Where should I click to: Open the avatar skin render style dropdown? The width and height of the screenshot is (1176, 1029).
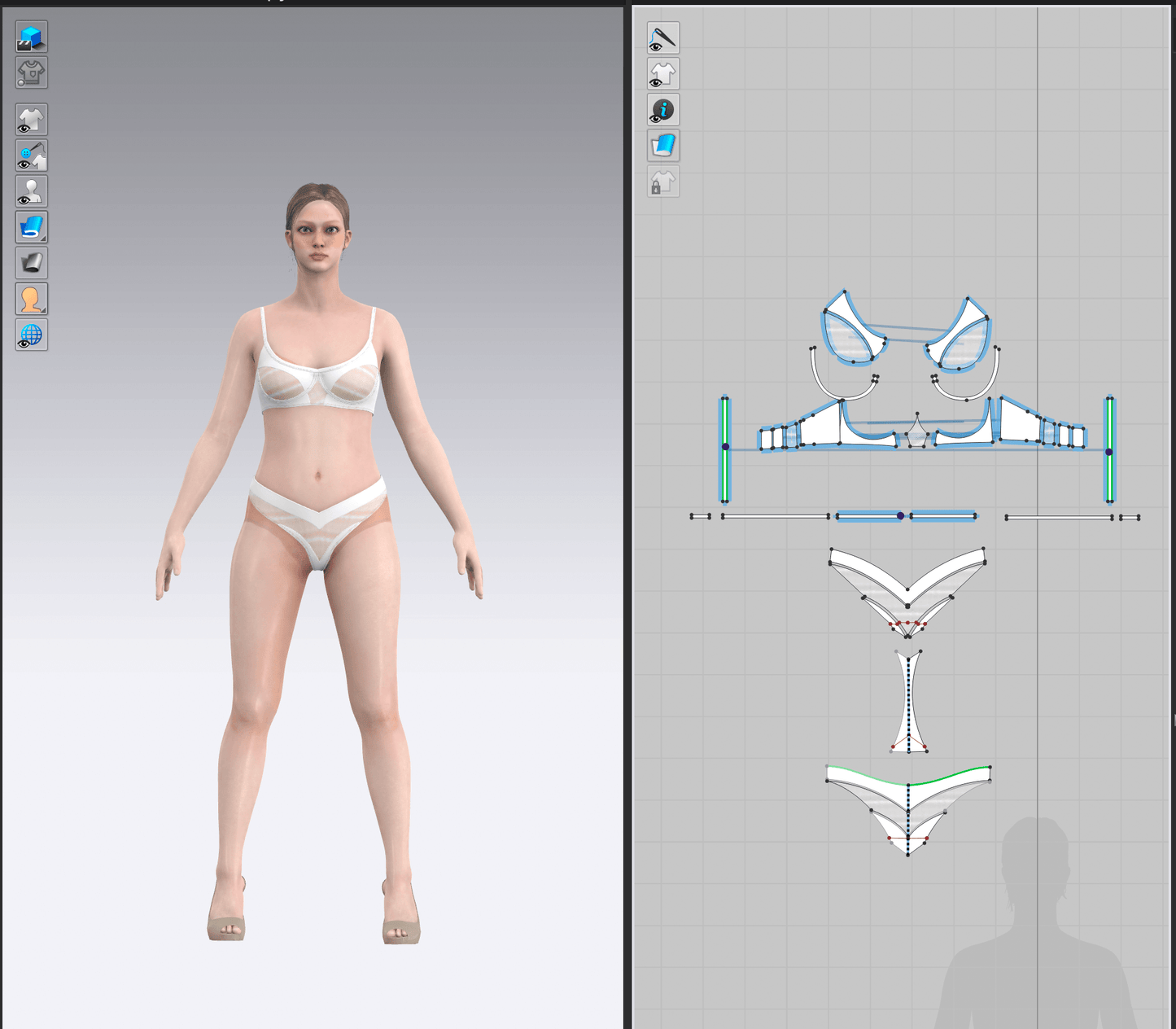pyautogui.click(x=32, y=299)
